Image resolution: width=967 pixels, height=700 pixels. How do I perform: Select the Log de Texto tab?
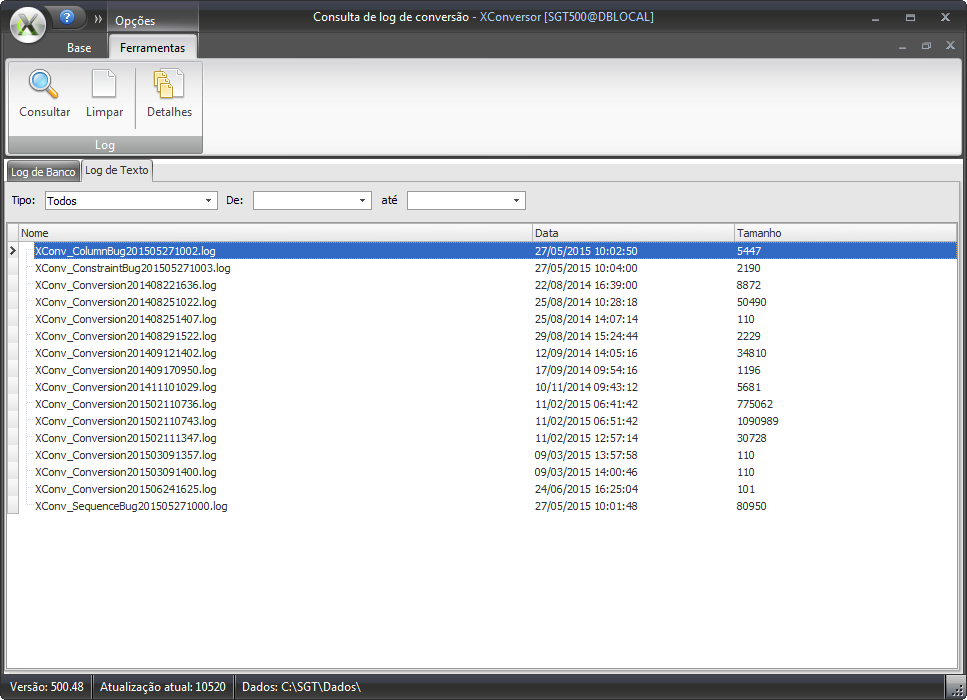click(117, 170)
